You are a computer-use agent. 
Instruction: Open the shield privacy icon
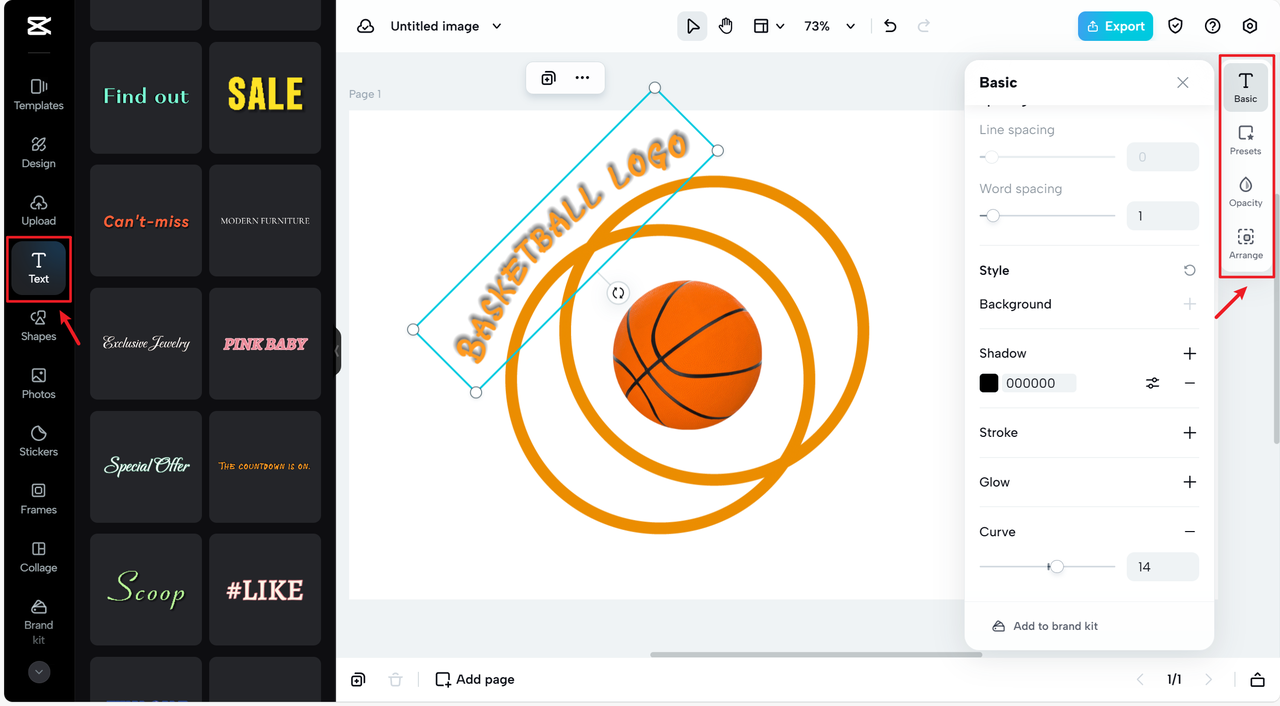click(x=1176, y=26)
